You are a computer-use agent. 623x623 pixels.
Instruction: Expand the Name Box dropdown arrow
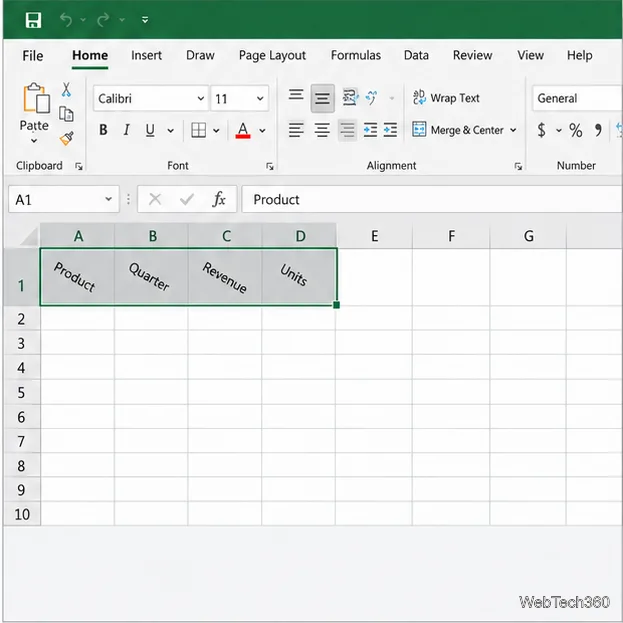108,199
